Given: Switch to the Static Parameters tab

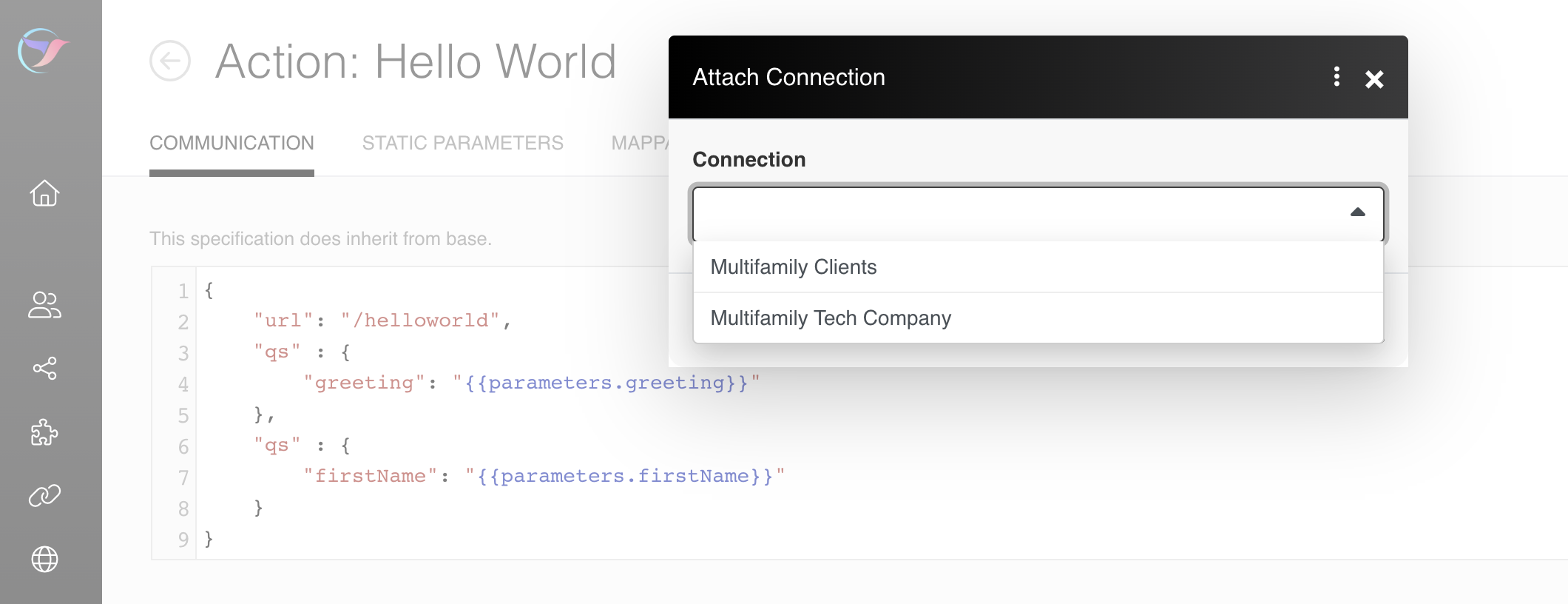Looking at the screenshot, I should click(x=463, y=144).
